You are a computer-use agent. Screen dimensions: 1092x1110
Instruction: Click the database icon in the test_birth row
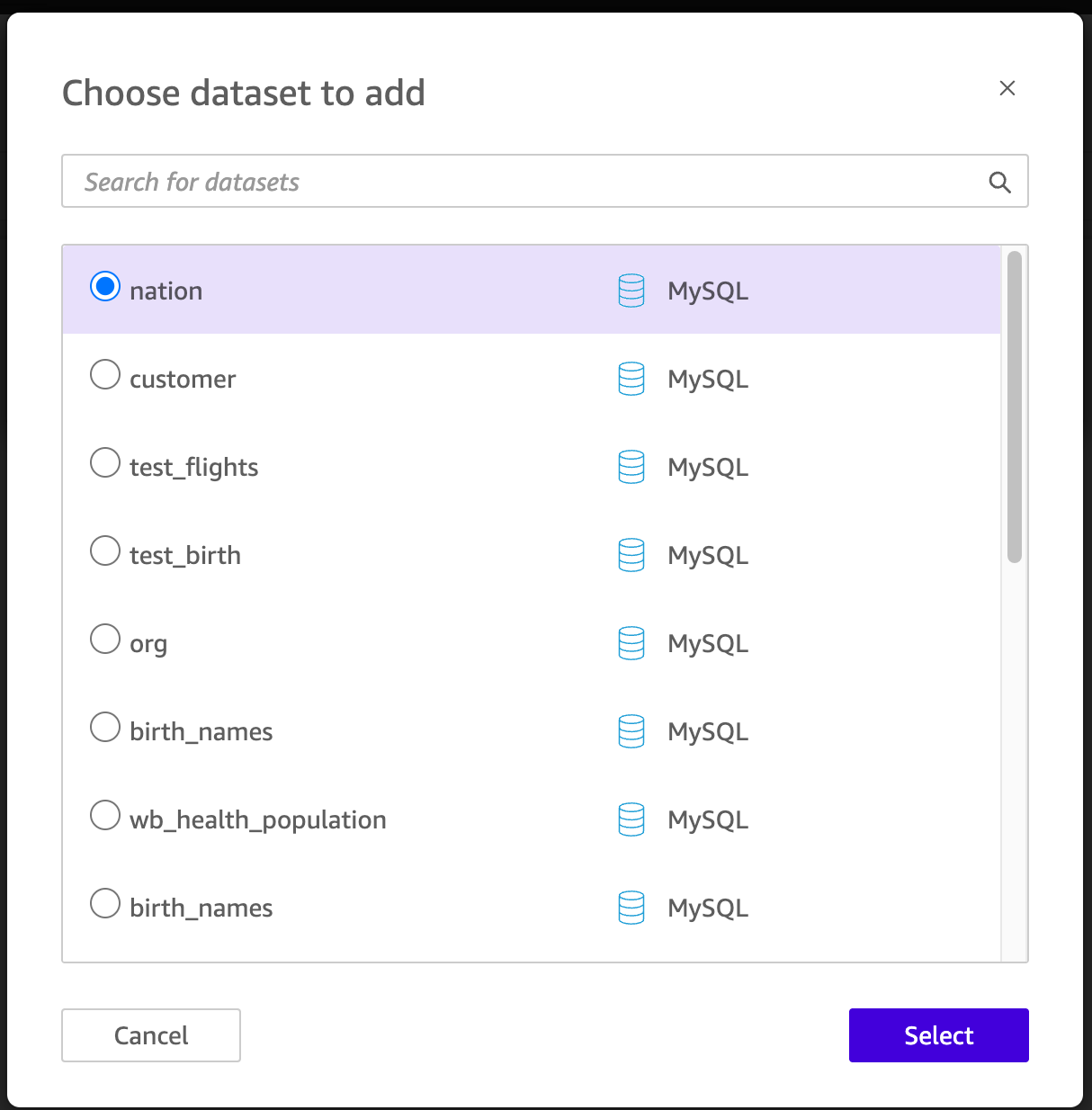[631, 555]
